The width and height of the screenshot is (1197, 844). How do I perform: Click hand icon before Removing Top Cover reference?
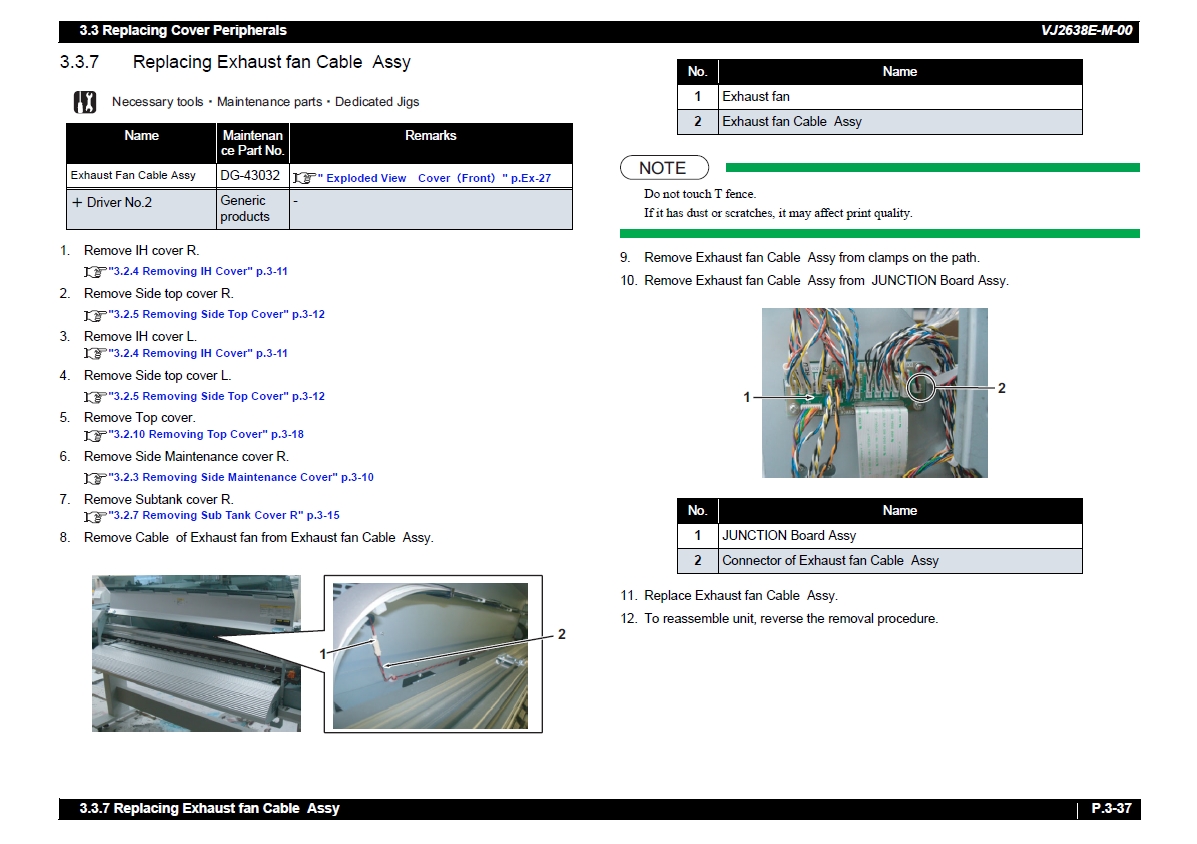tap(95, 435)
